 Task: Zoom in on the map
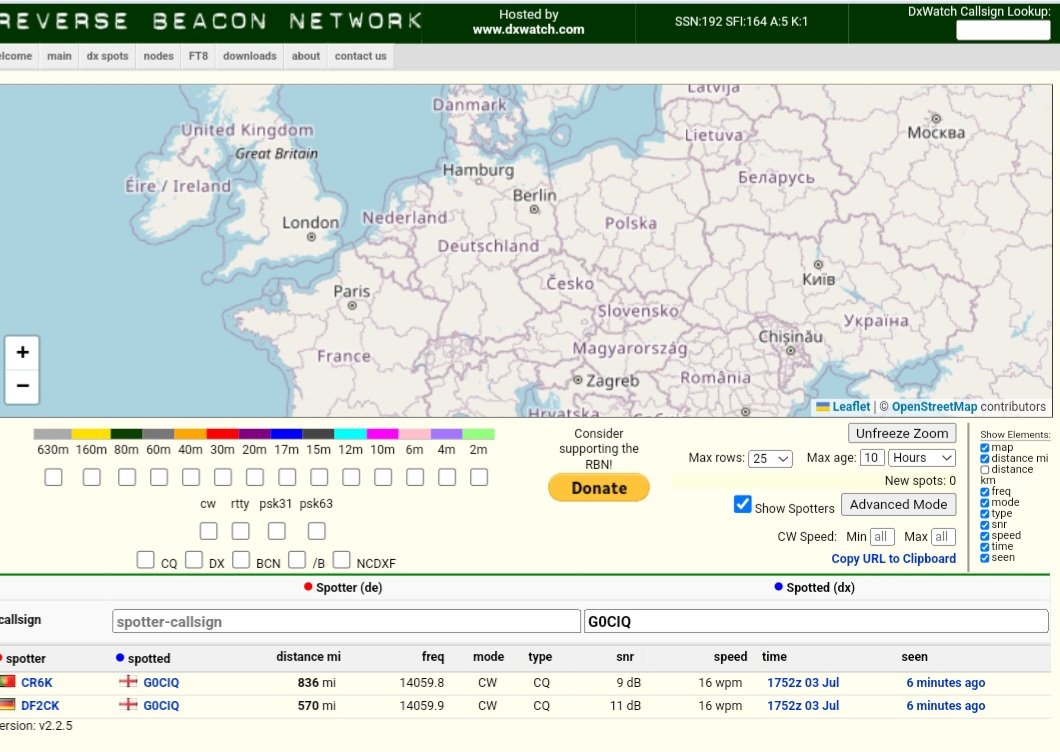22,352
